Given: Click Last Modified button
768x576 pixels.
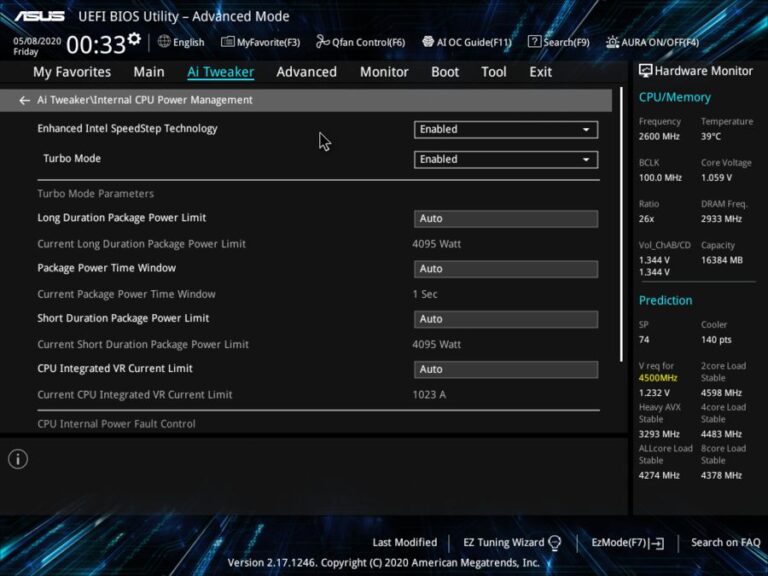Looking at the screenshot, I should [405, 543].
